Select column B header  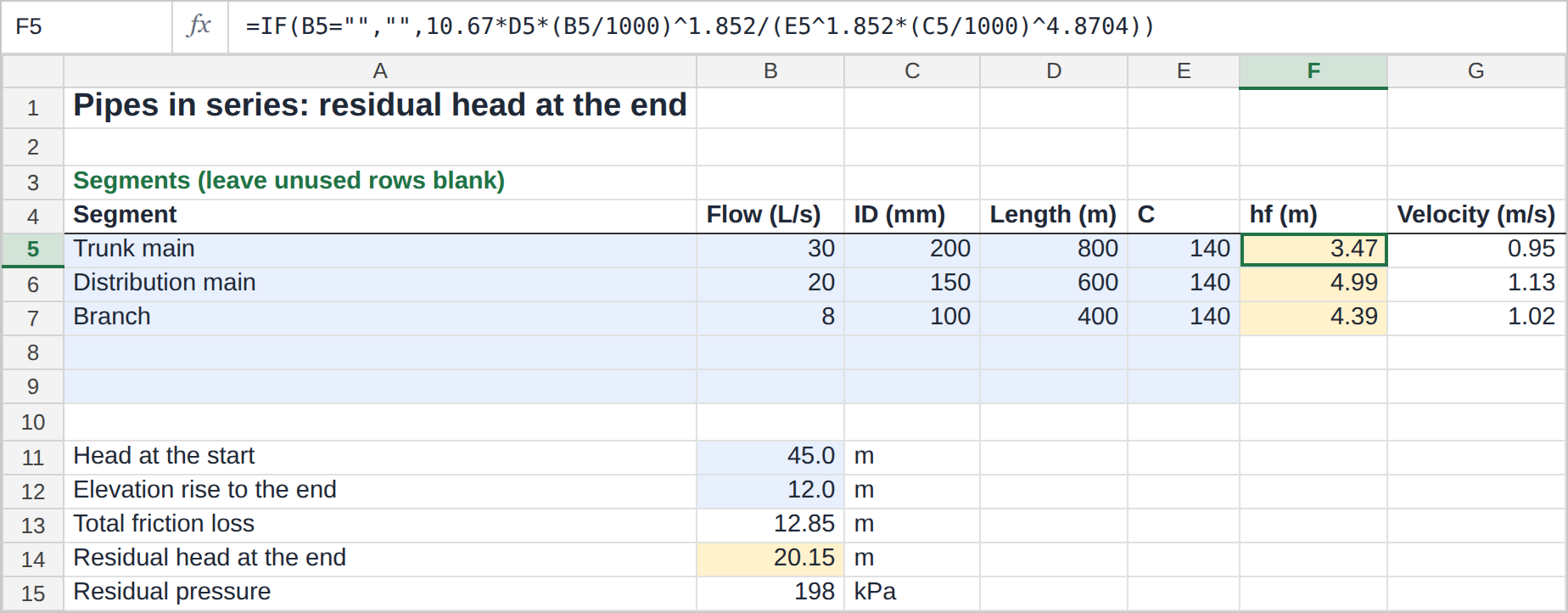pyautogui.click(x=770, y=71)
